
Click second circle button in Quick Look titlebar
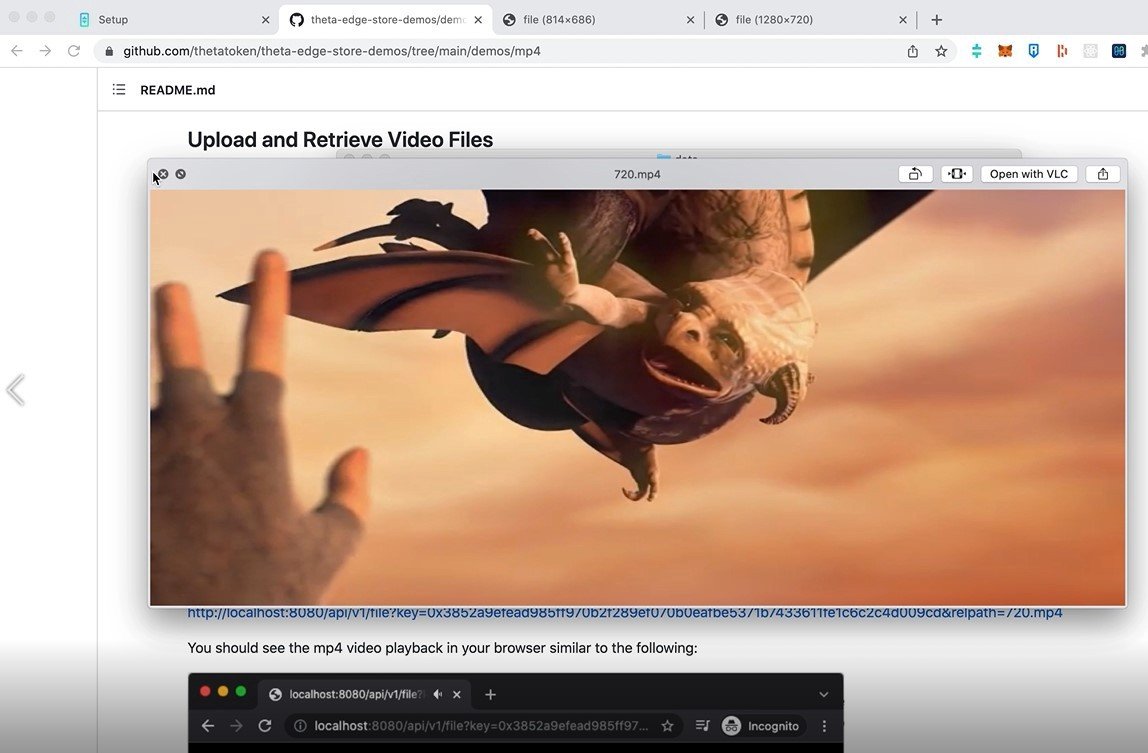pos(181,174)
